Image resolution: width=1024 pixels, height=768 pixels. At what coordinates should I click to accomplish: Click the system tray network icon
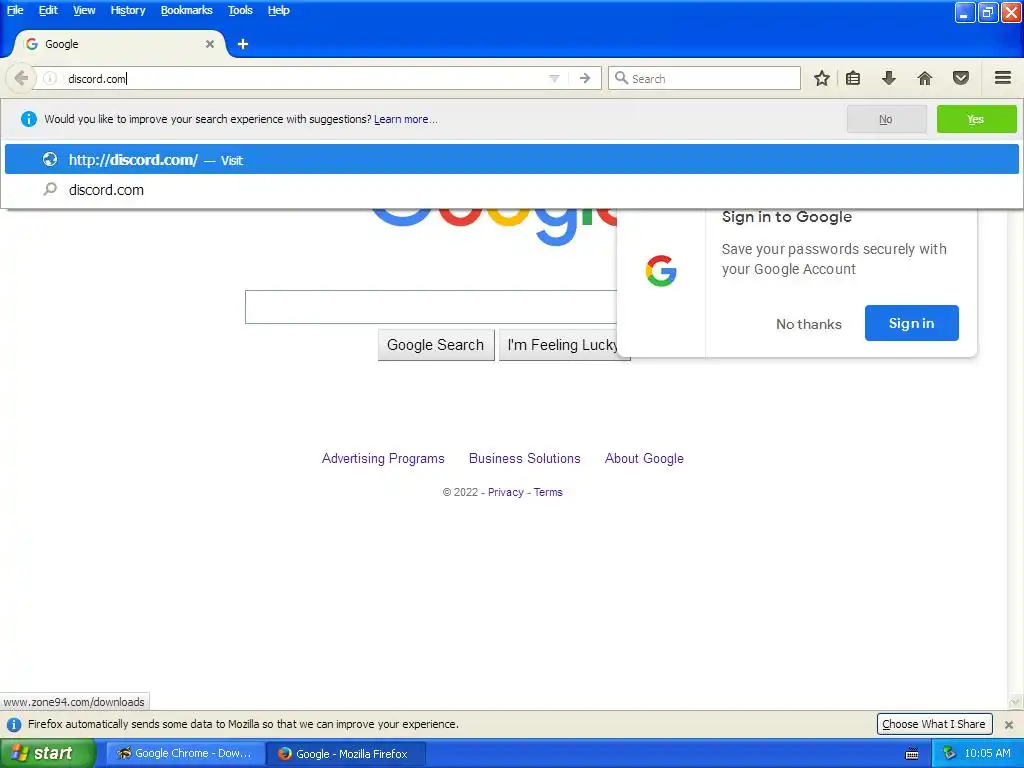coord(949,754)
